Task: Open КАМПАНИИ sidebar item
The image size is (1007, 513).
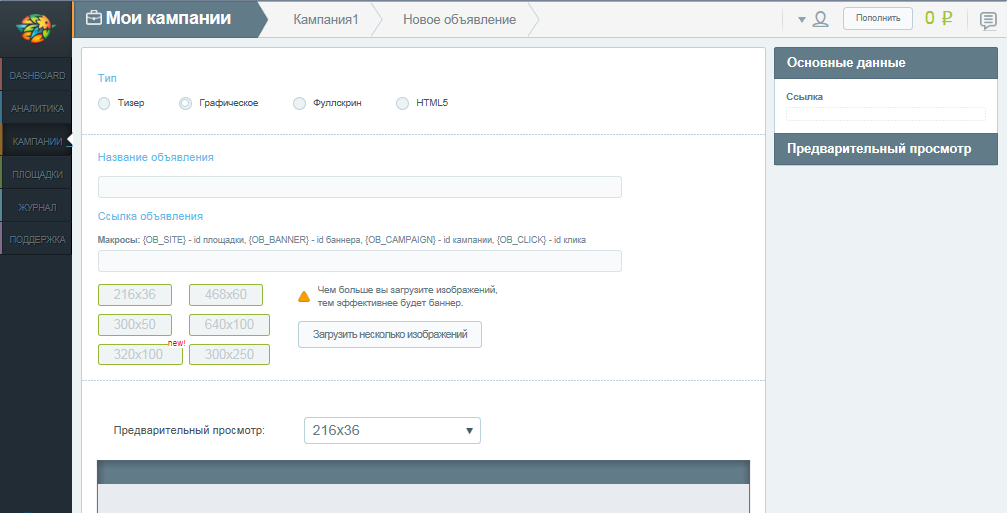Action: click(37, 141)
